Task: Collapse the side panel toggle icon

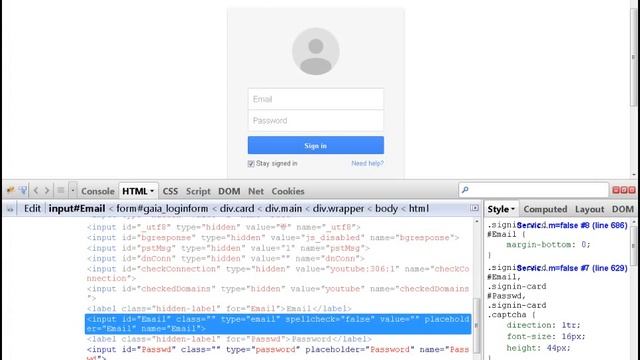Action: click(x=474, y=208)
